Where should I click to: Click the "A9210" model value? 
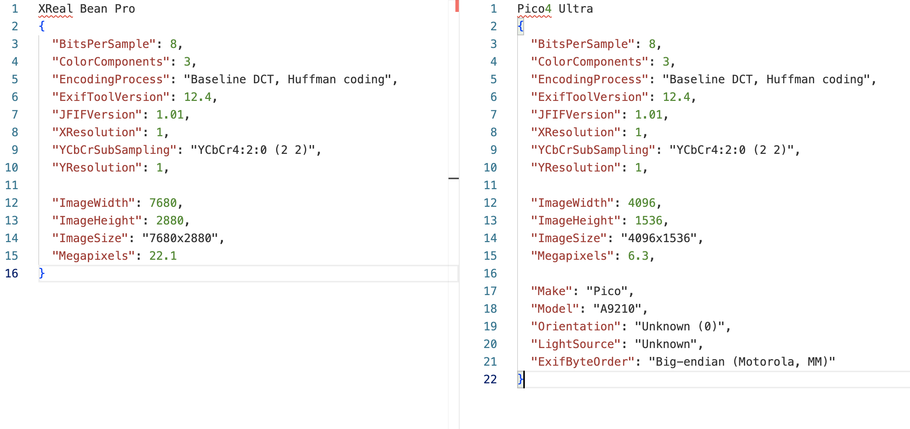coord(617,309)
